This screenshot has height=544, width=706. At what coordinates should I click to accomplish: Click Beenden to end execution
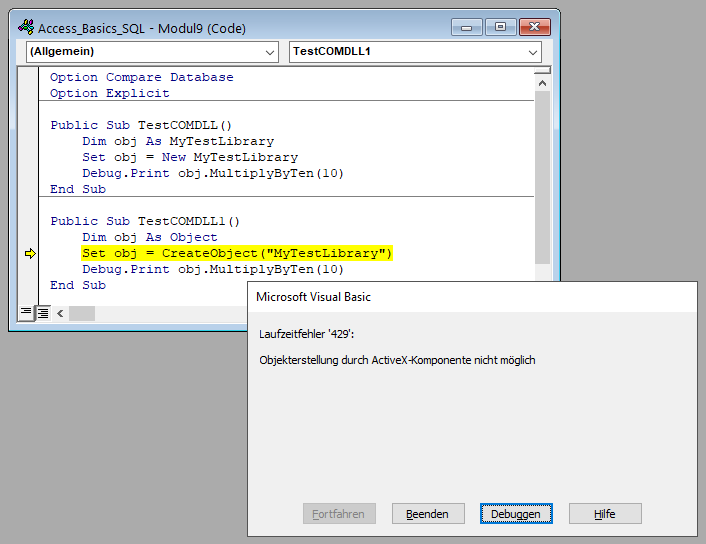(427, 514)
